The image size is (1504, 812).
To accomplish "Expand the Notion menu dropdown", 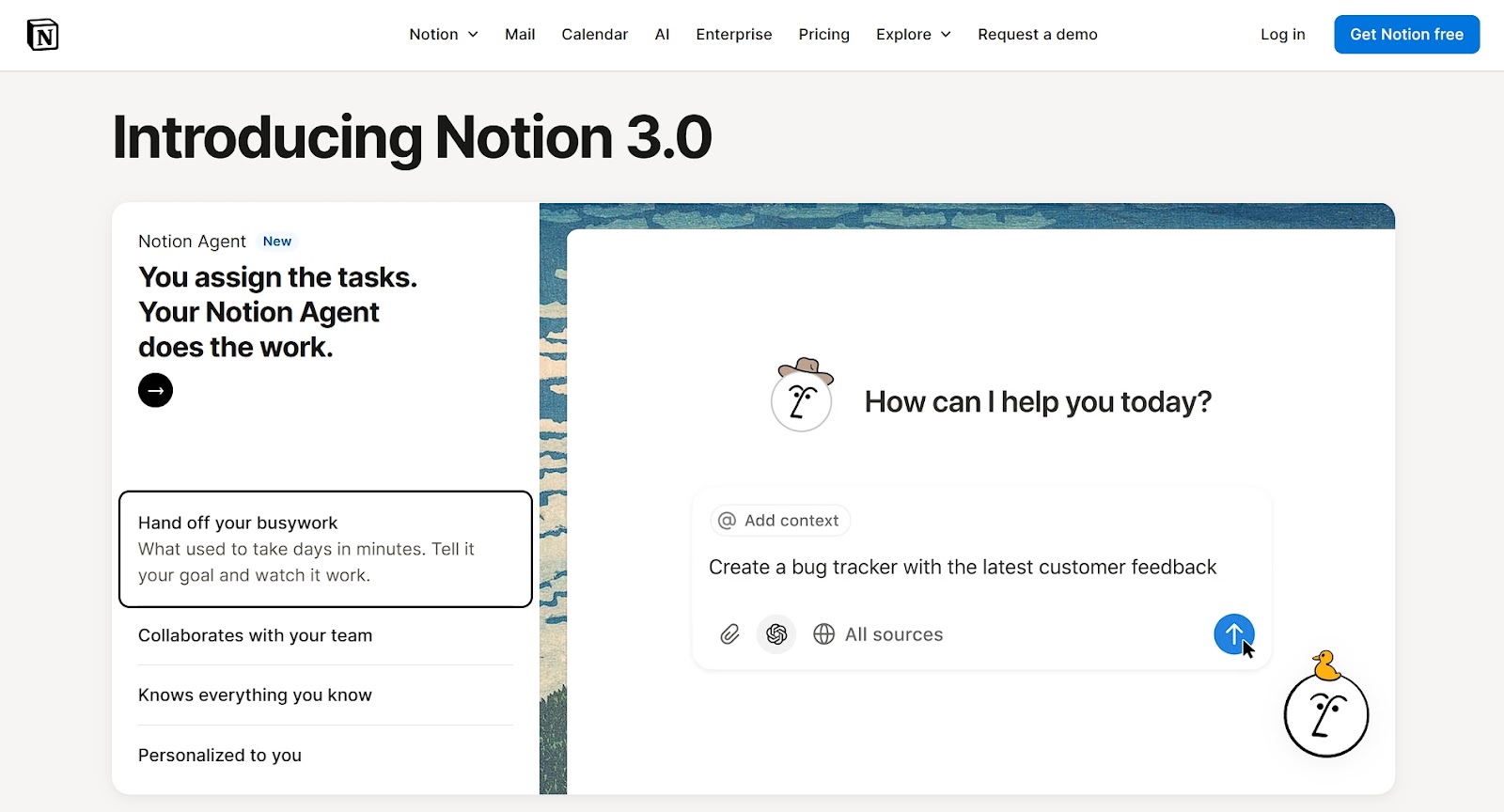I will click(444, 35).
